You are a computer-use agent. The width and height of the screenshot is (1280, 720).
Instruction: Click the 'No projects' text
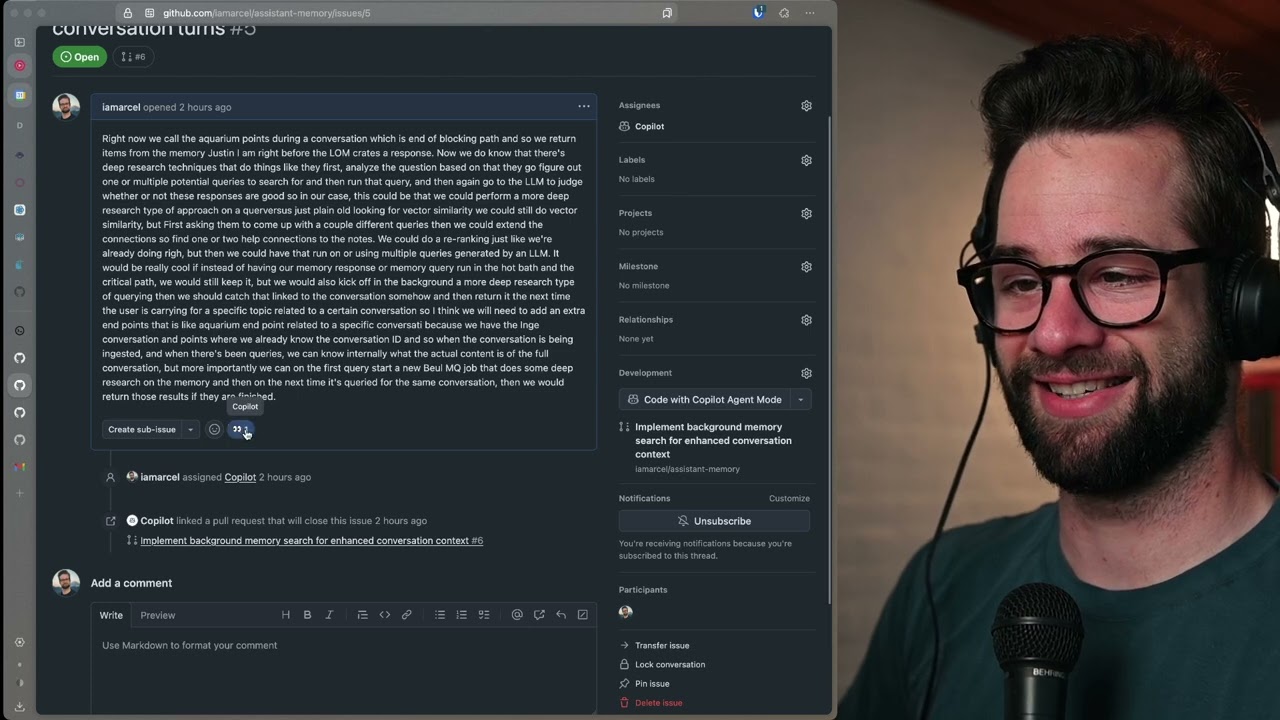point(641,232)
